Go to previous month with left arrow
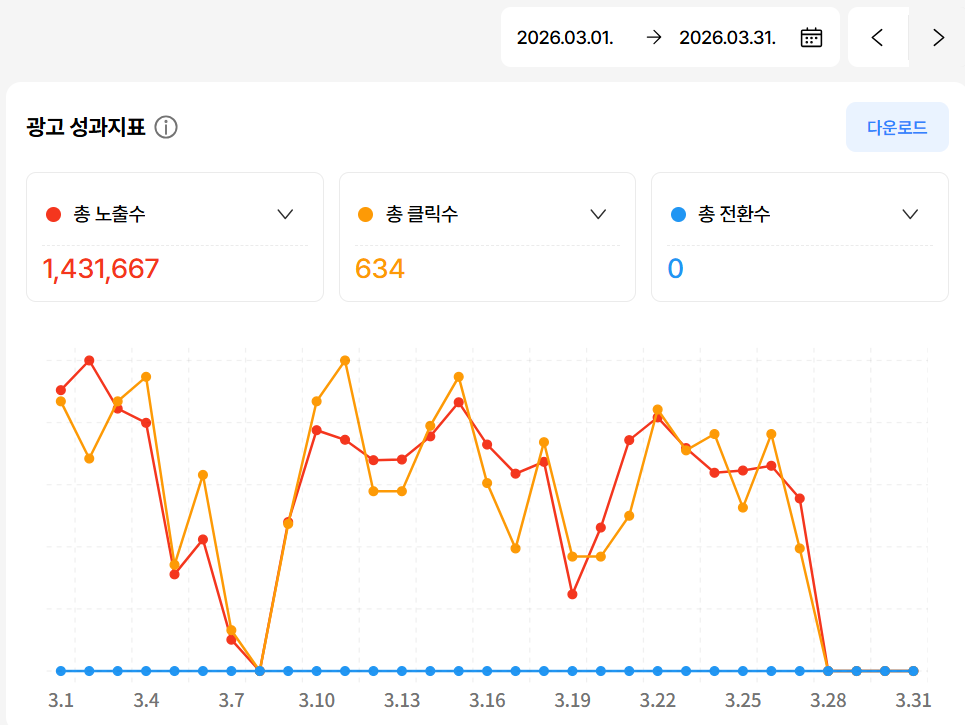Viewport: 965px width, 725px height. pos(878,38)
